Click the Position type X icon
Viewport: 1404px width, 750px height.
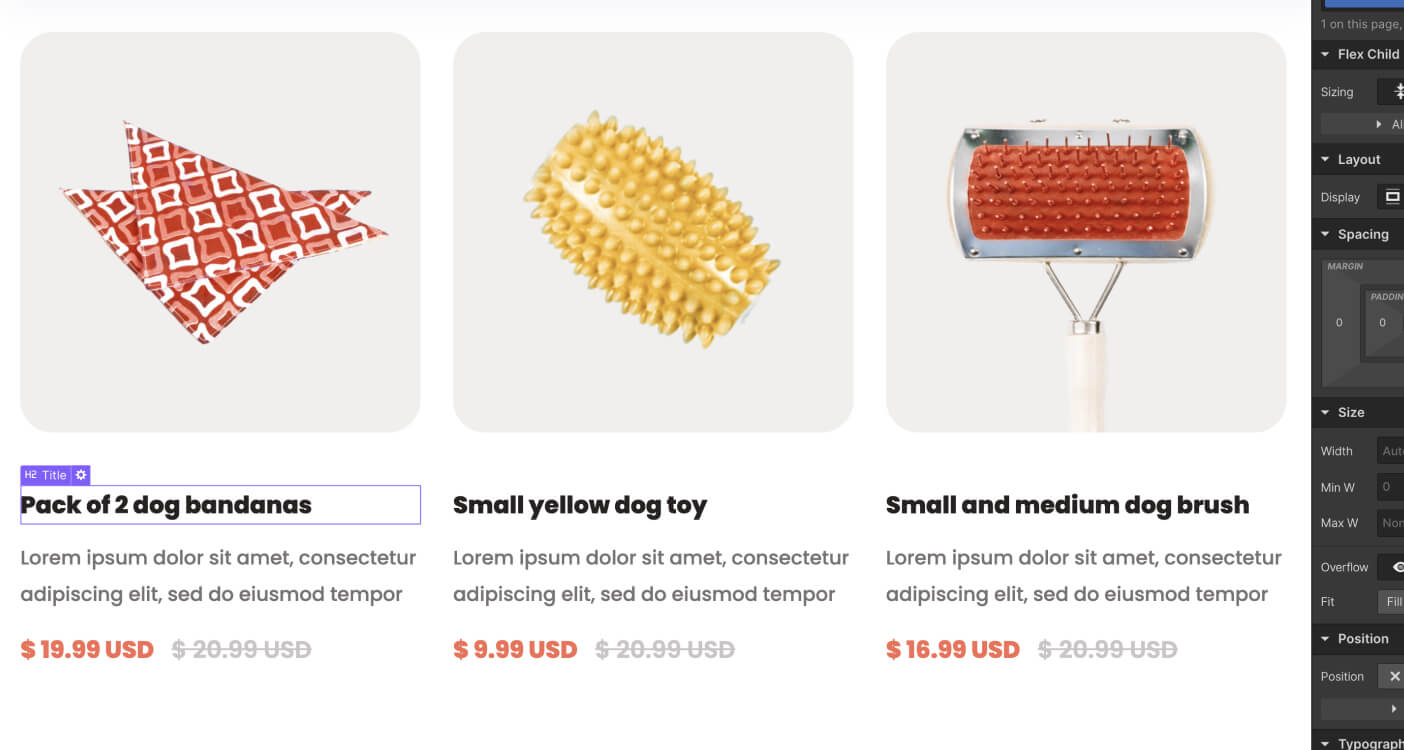1396,676
